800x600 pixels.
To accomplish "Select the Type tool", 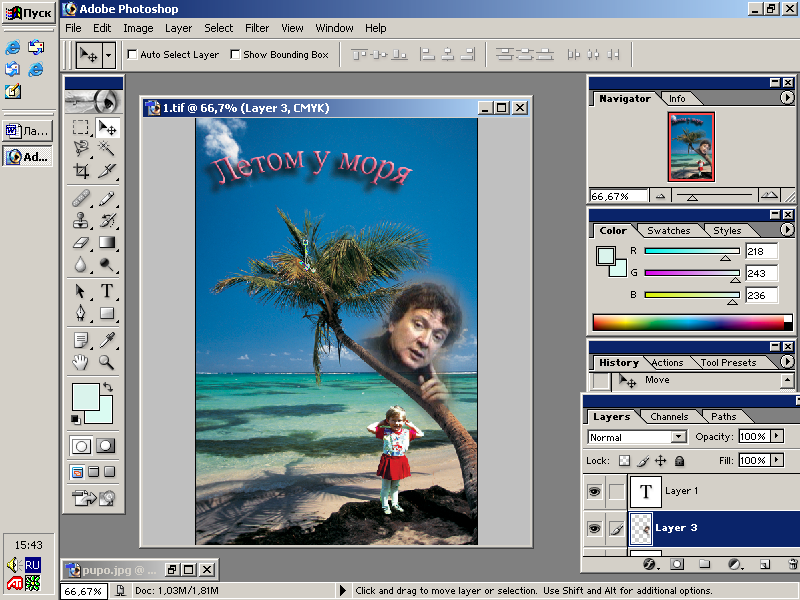I will coord(107,291).
